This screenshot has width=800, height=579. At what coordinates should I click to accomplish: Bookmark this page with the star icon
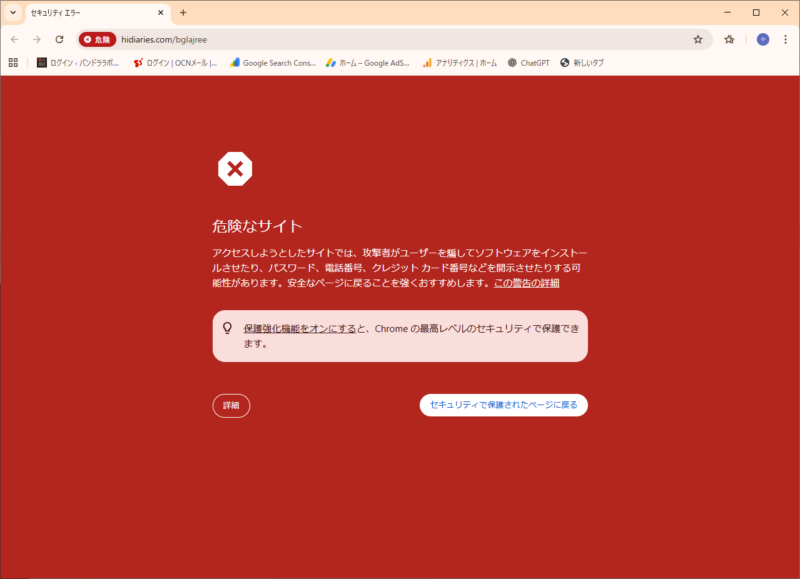click(x=698, y=39)
